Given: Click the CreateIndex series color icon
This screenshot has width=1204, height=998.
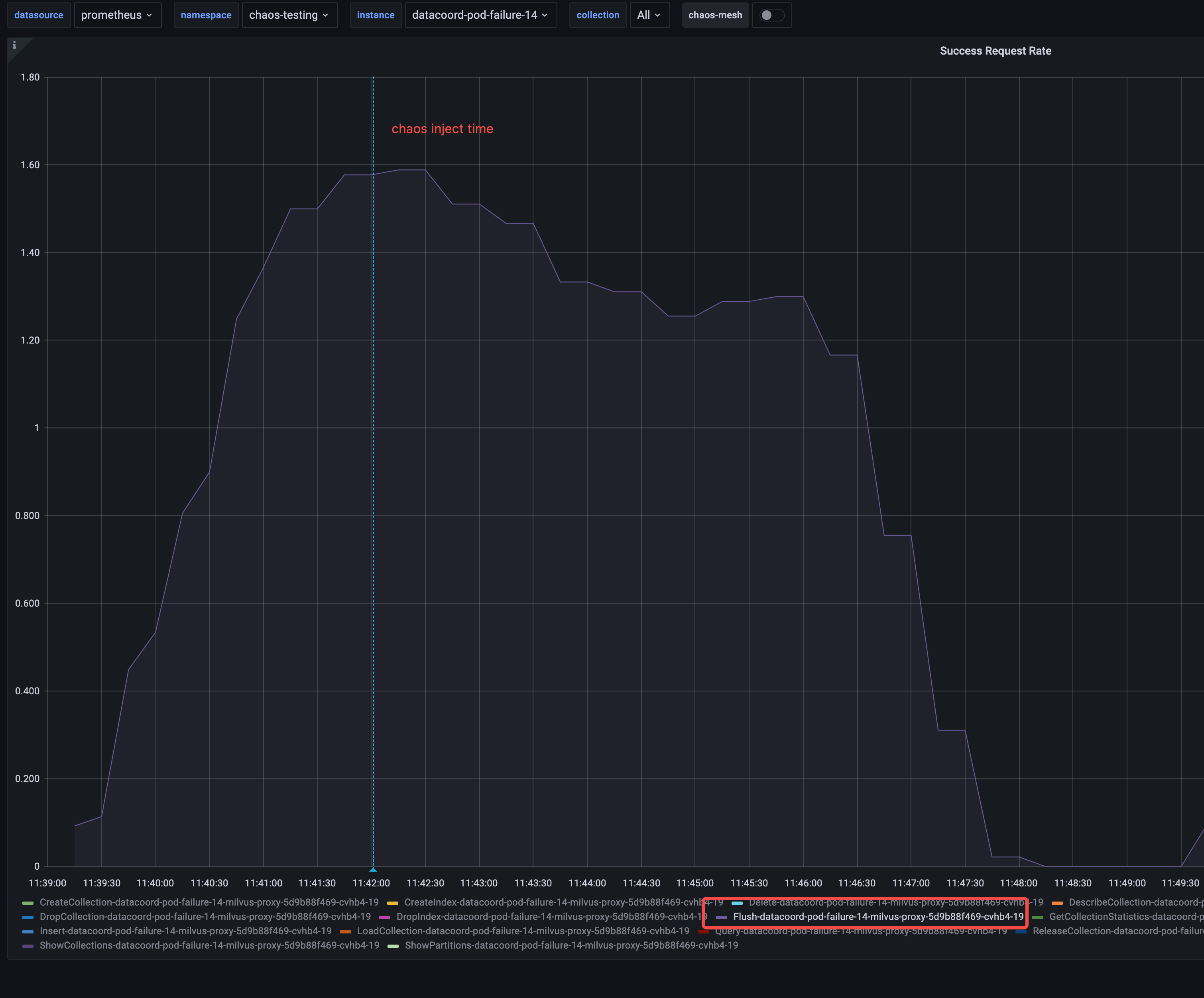Looking at the screenshot, I should (x=392, y=903).
